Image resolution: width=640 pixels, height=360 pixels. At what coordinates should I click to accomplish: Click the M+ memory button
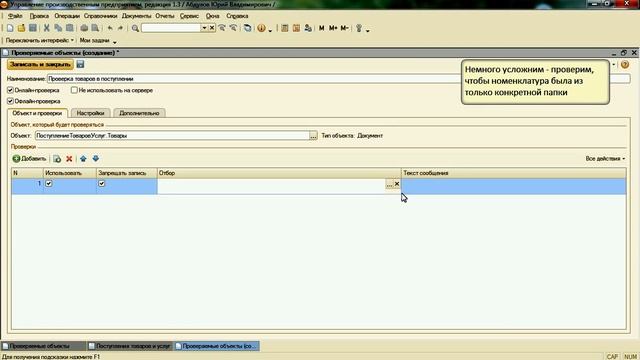click(x=333, y=28)
